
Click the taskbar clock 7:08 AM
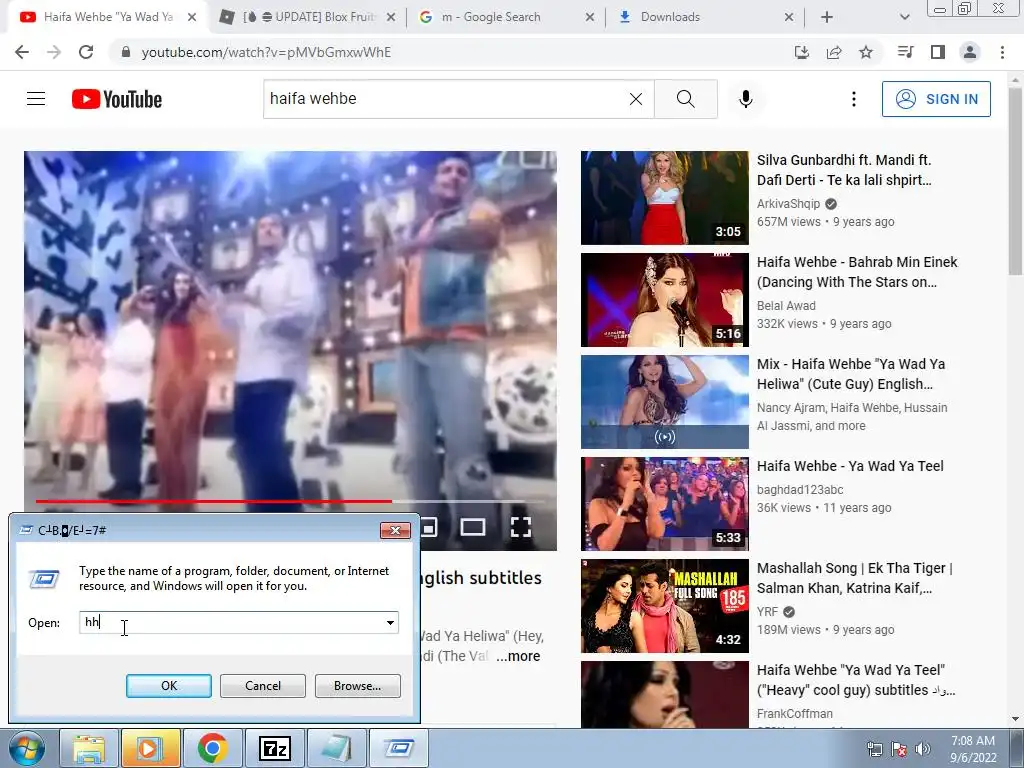tap(973, 749)
